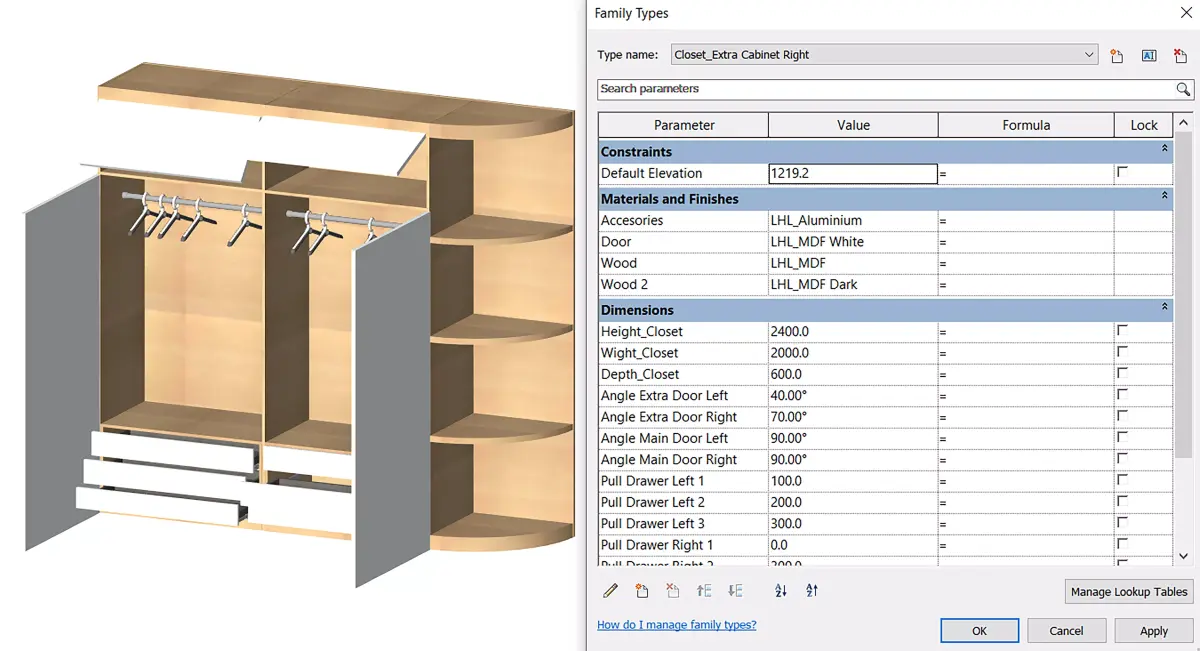The width and height of the screenshot is (1200, 651).
Task: Sort parameters in descending order
Action: 812,590
